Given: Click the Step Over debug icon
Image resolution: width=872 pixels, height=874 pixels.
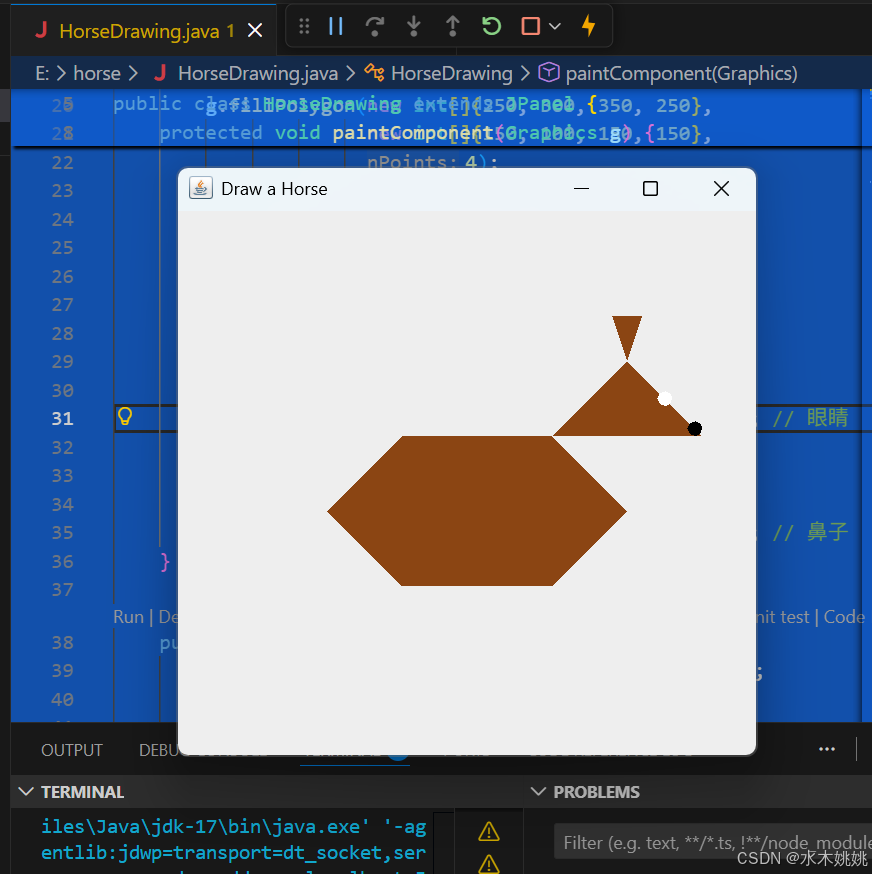Looking at the screenshot, I should click(x=375, y=26).
